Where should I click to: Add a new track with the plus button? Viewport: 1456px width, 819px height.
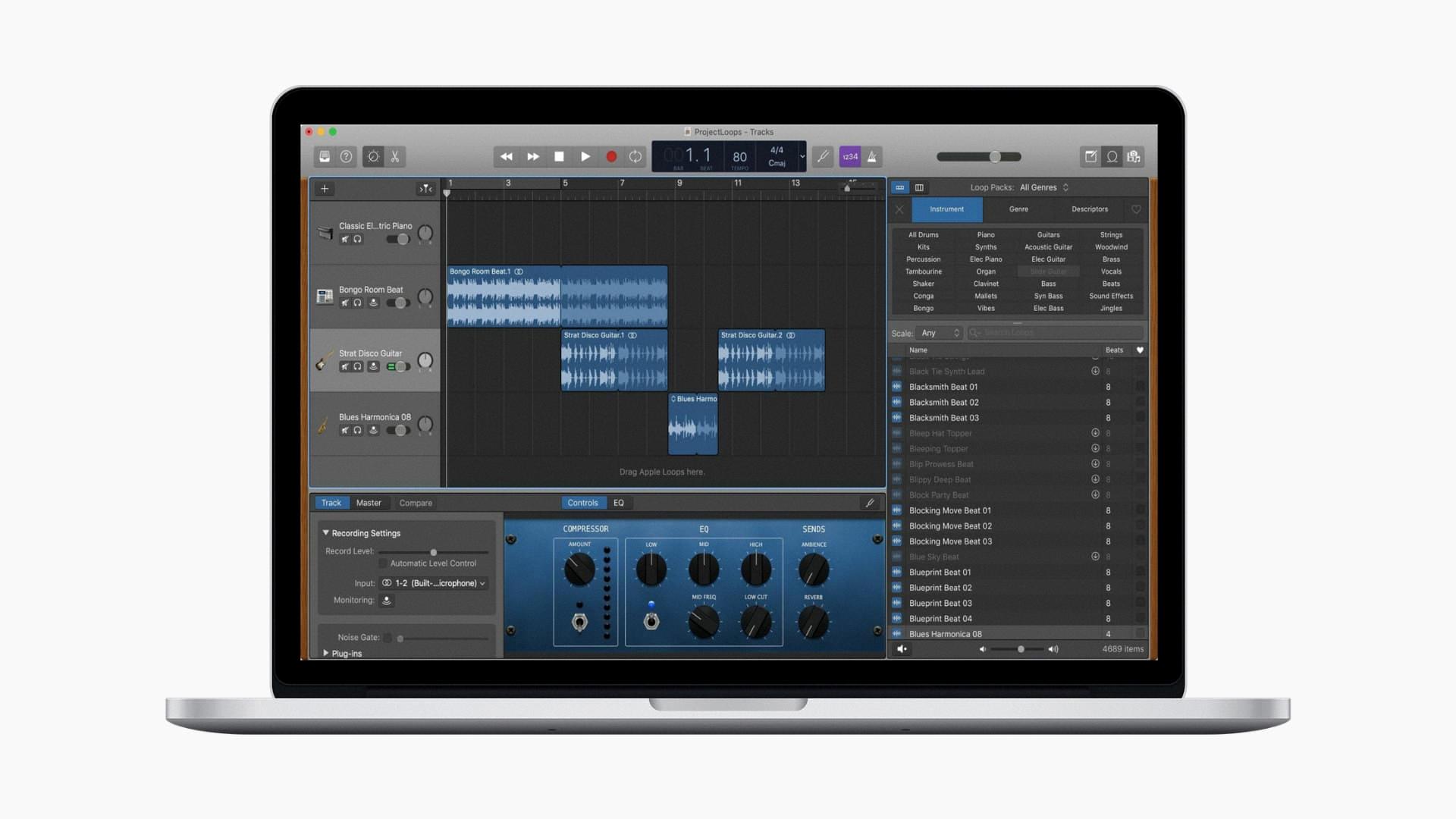325,189
